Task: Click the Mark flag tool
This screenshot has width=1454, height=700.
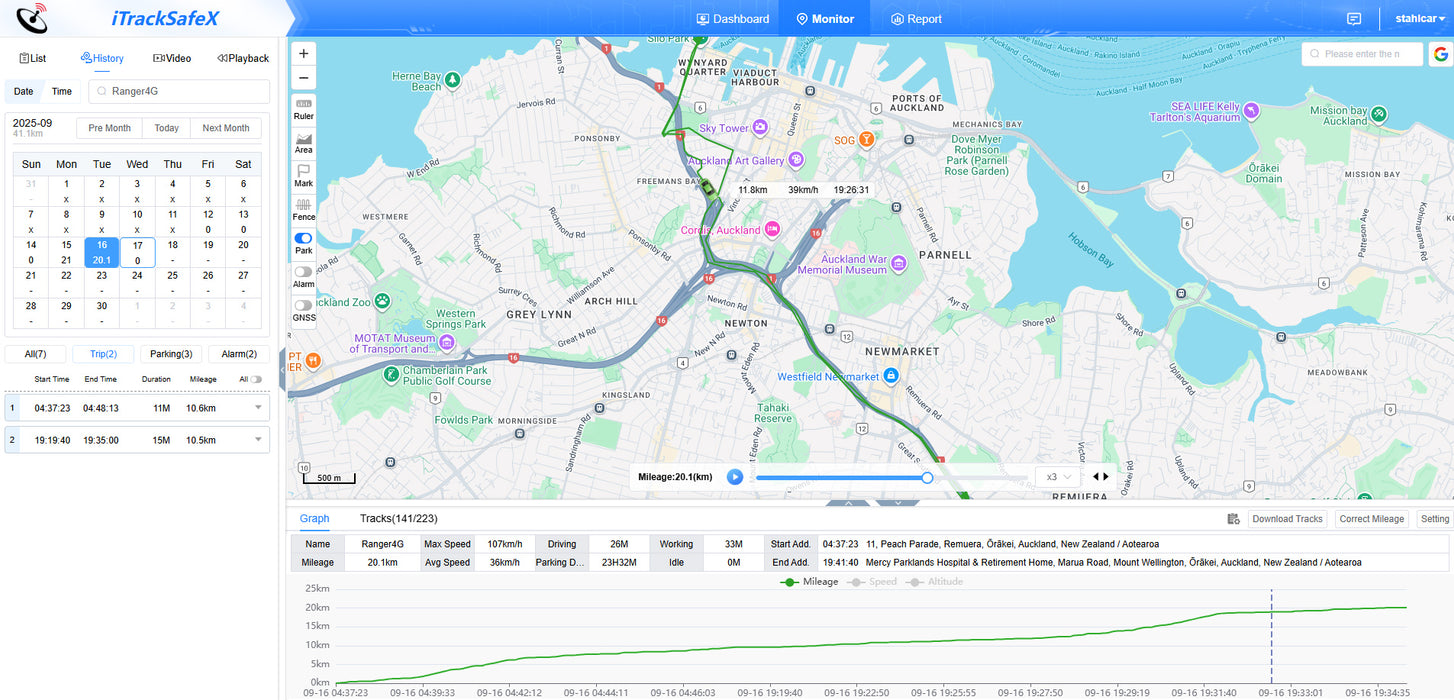Action: [x=303, y=175]
